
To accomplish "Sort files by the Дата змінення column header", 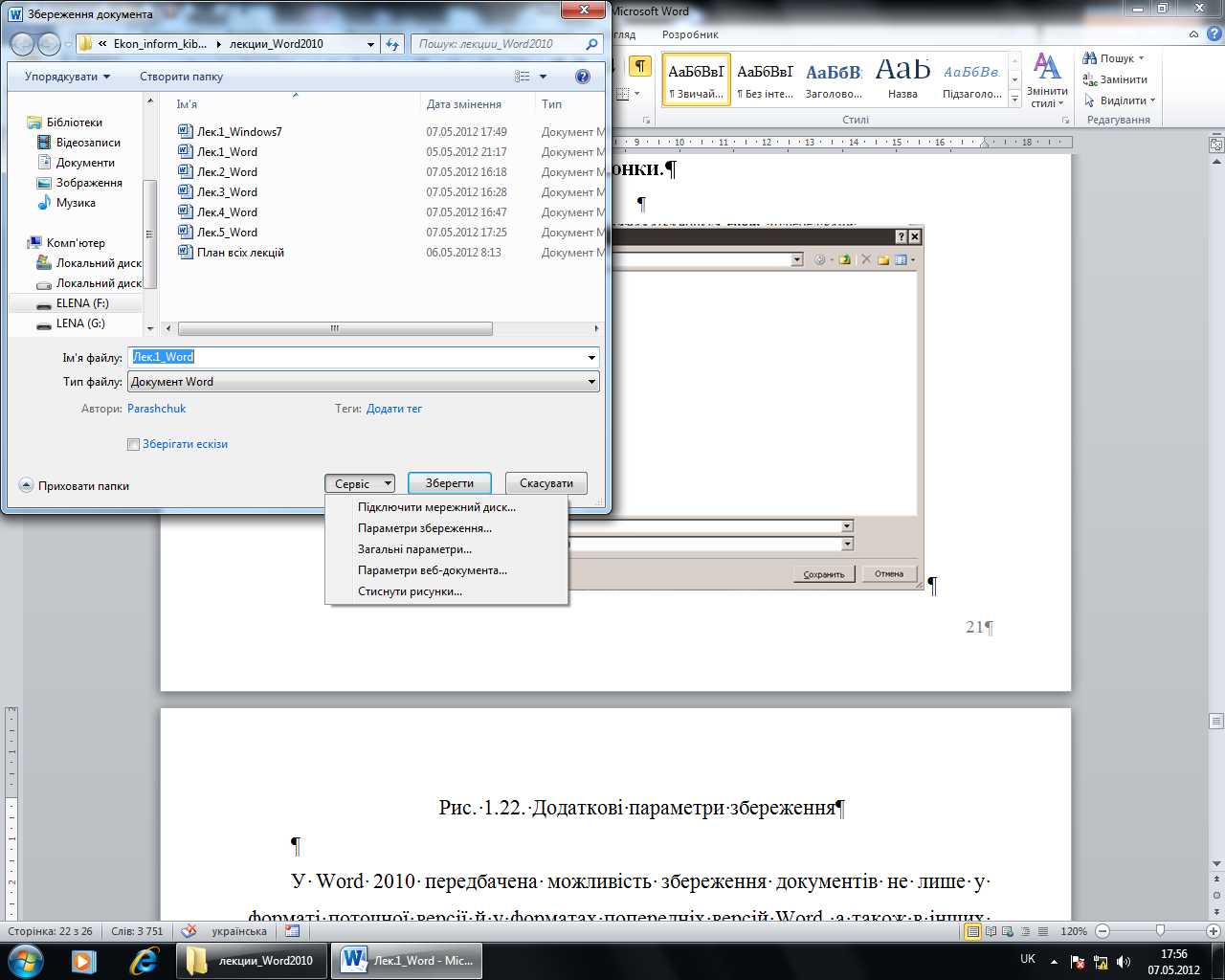I will click(464, 104).
